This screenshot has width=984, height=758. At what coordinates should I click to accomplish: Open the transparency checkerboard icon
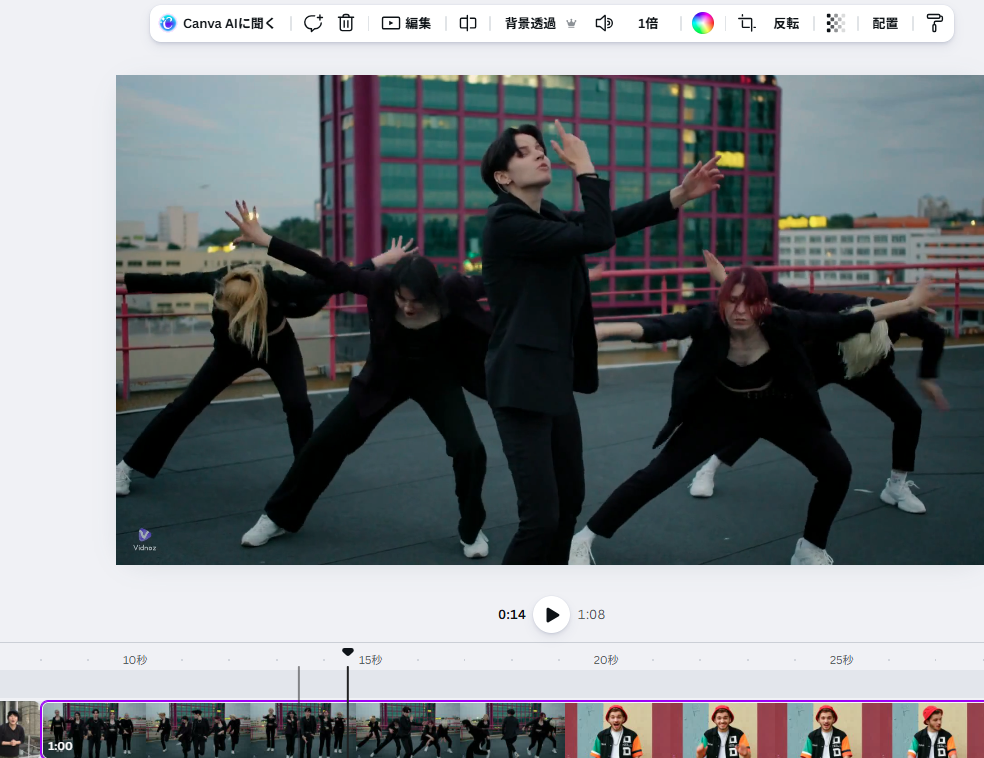[x=835, y=23]
